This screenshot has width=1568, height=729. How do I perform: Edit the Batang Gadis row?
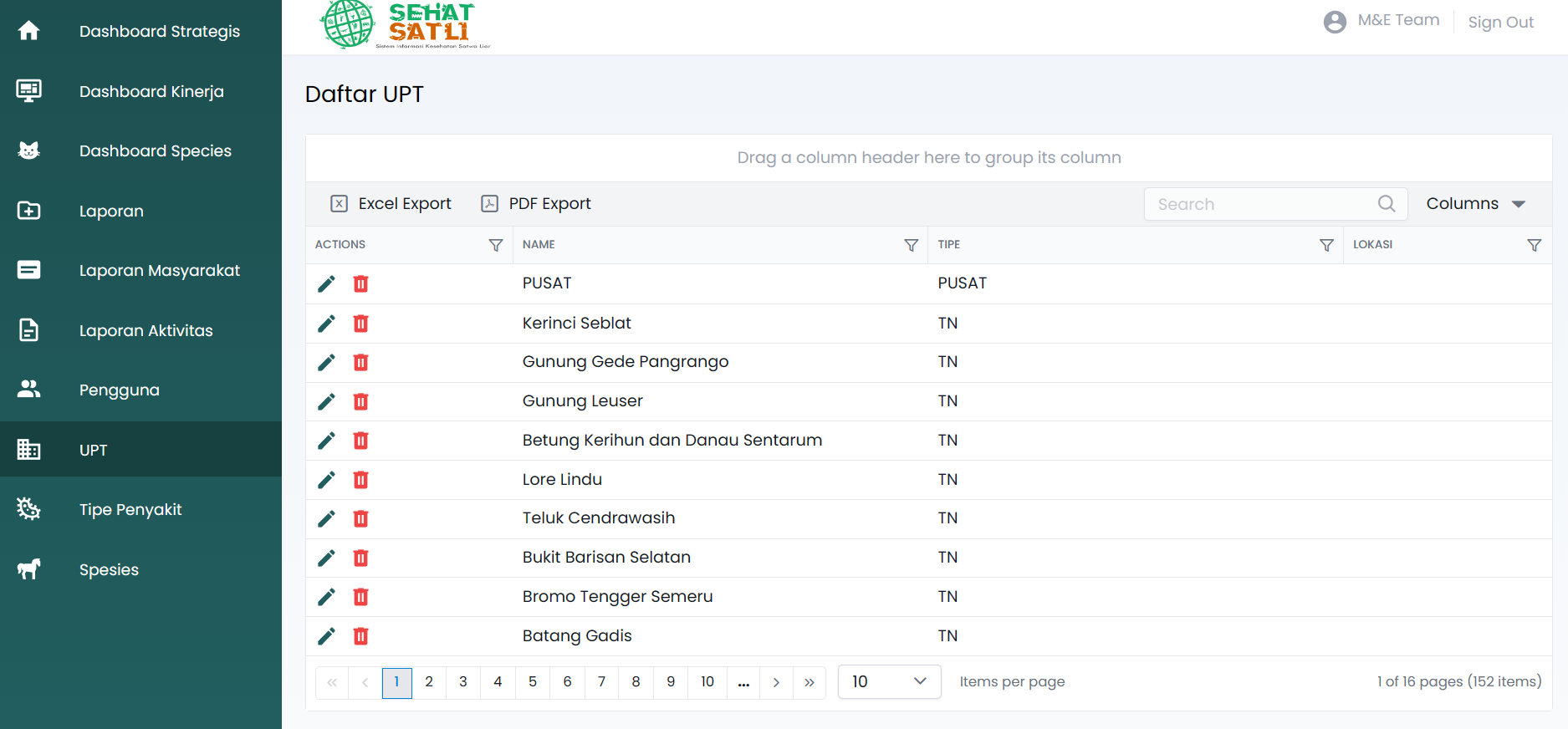click(x=326, y=636)
